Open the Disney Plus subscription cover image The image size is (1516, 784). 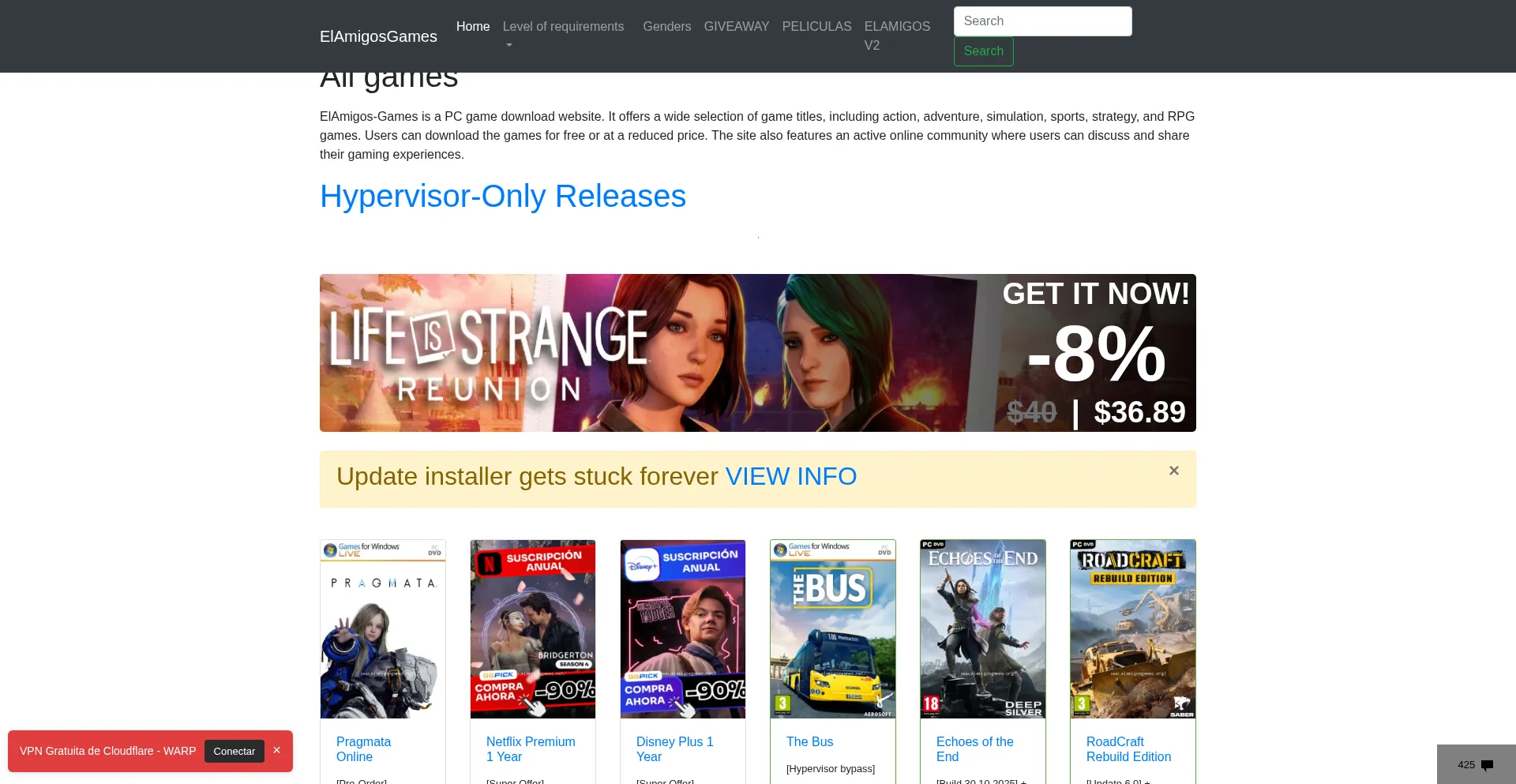(x=683, y=629)
